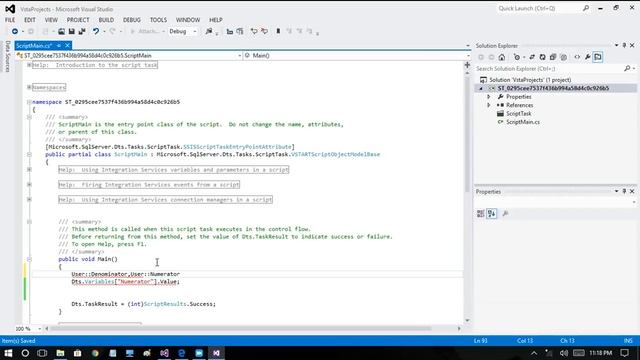Viewport: 640px width, 360px height.
Task: Click Collapse All icon in Solution Explorer
Action: point(553,57)
